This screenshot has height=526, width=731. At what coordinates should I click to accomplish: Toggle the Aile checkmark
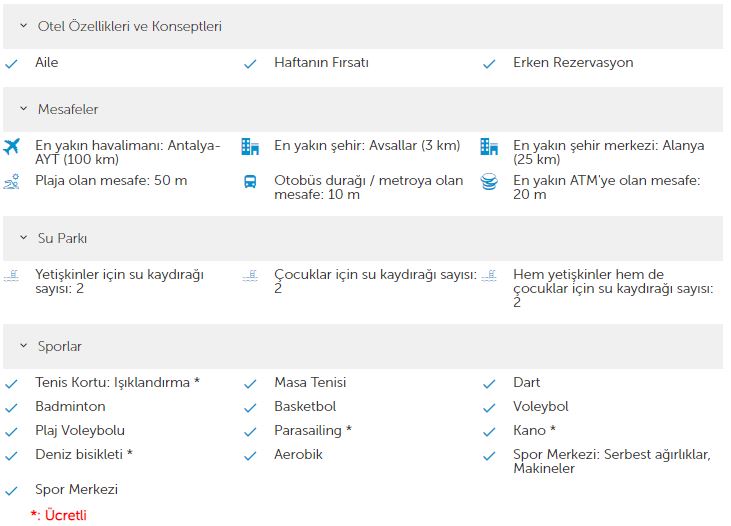pos(11,64)
